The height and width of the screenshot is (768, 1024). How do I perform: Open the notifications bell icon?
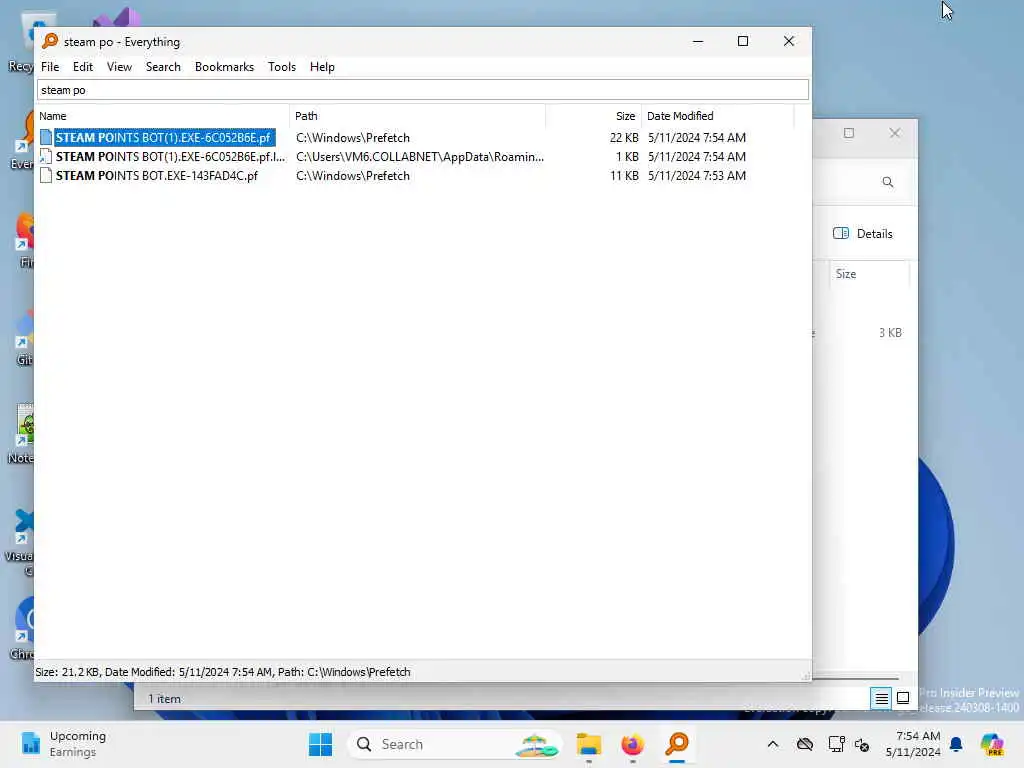pyautogui.click(x=957, y=744)
